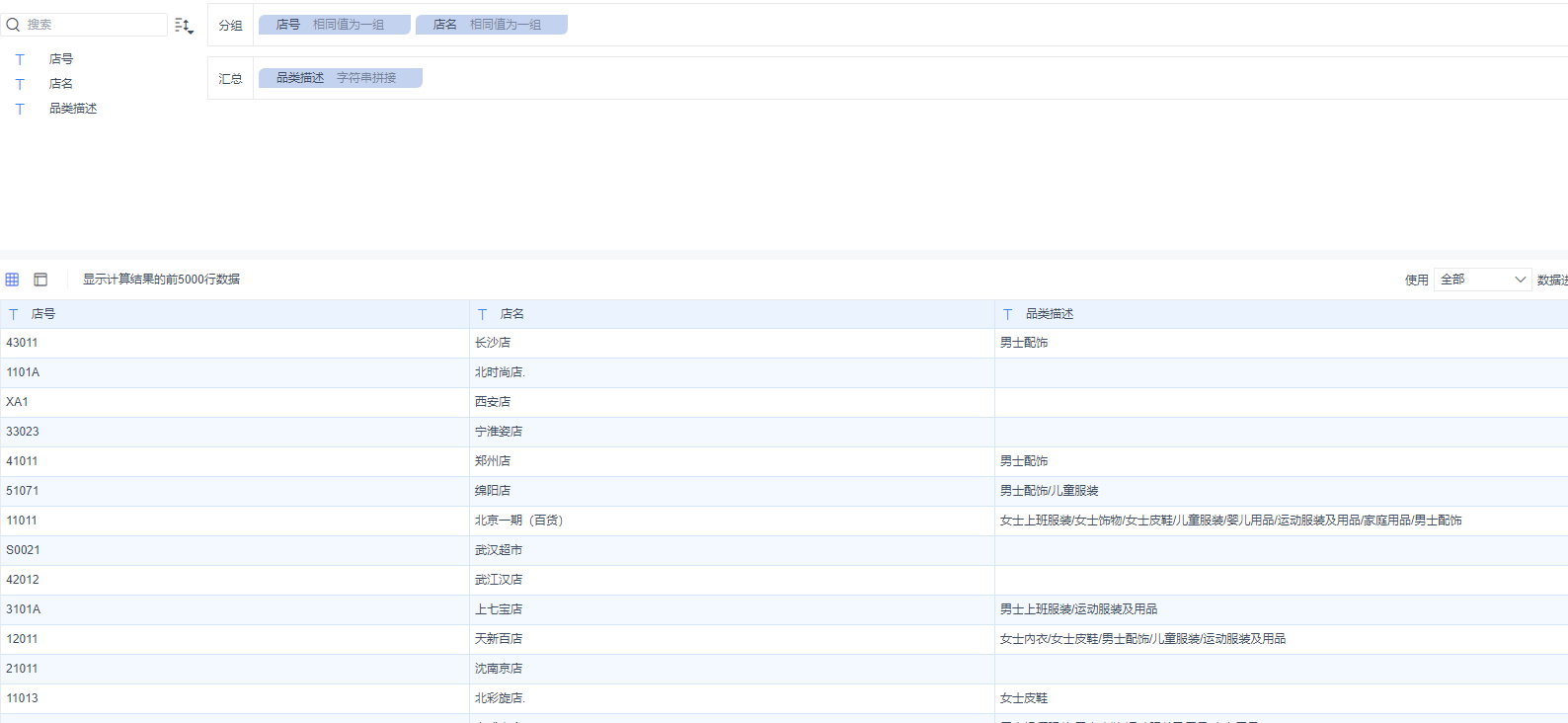The width and height of the screenshot is (1568, 723).
Task: Select cell 上七宝店
Action: [732, 609]
